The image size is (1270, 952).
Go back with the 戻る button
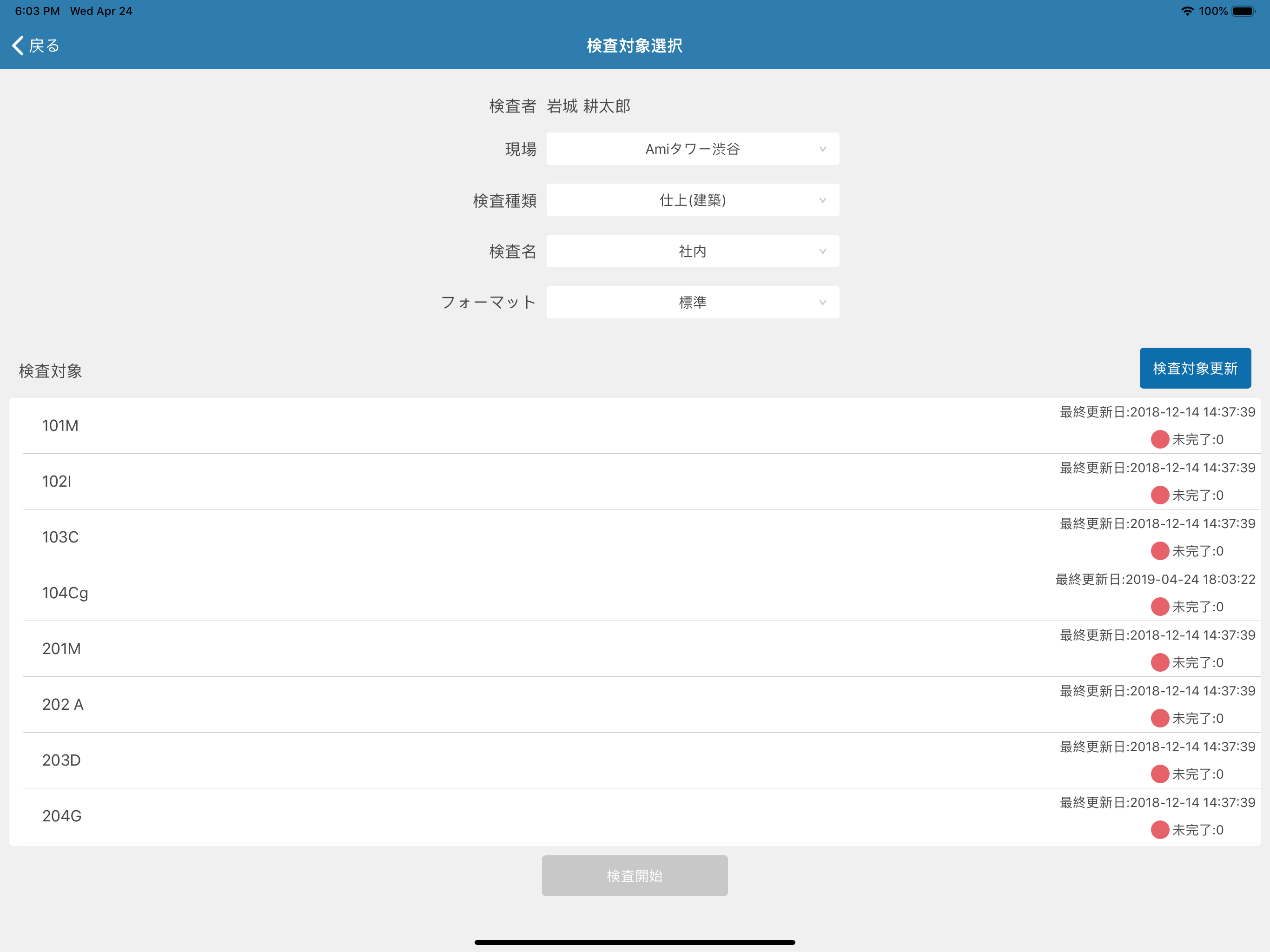tap(36, 46)
